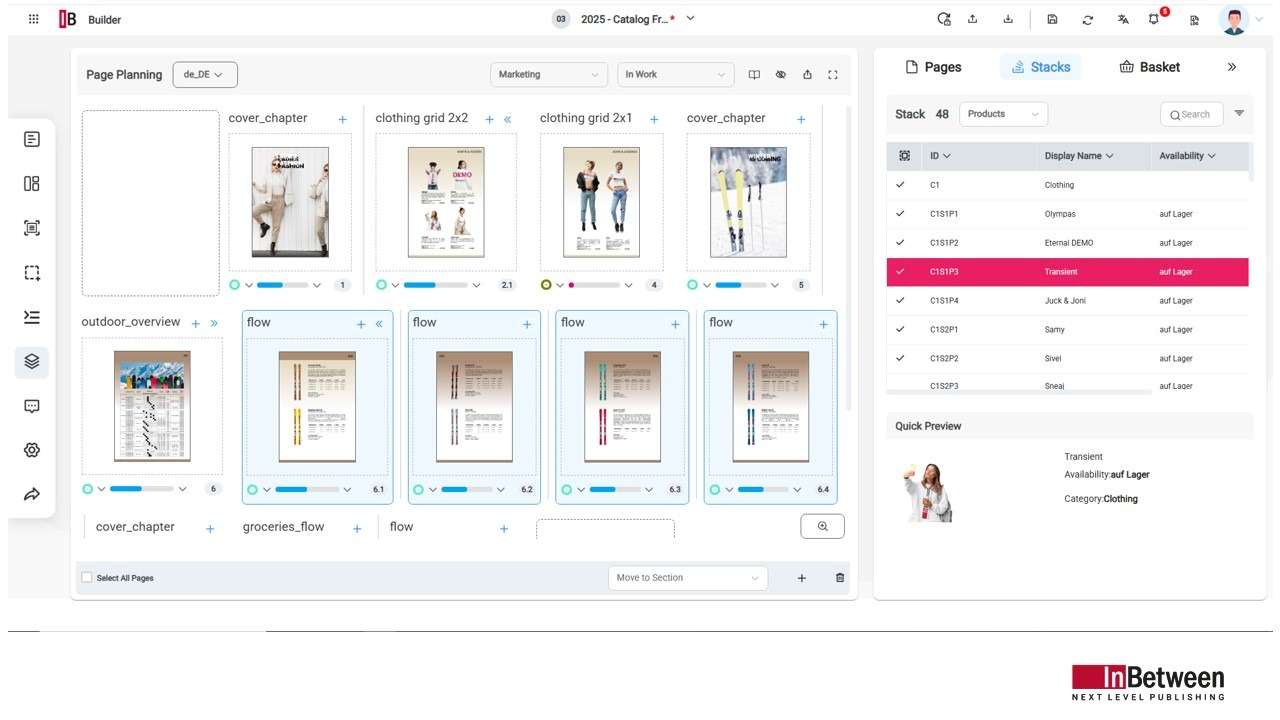Click the fullscreen icon in Page Planning
The image size is (1280, 720).
[x=833, y=75]
